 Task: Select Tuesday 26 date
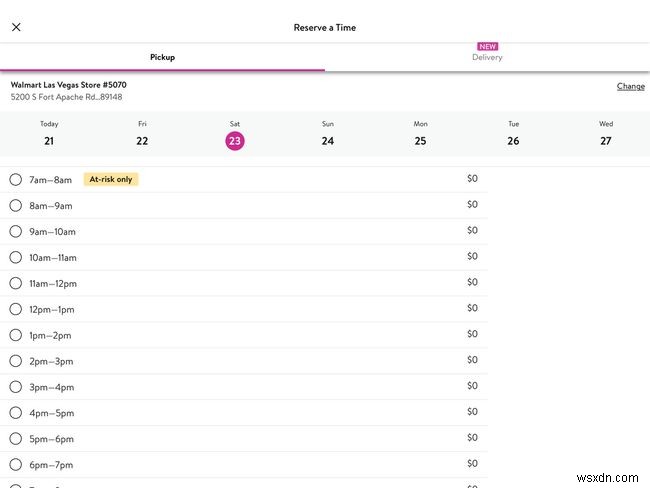[x=513, y=134]
